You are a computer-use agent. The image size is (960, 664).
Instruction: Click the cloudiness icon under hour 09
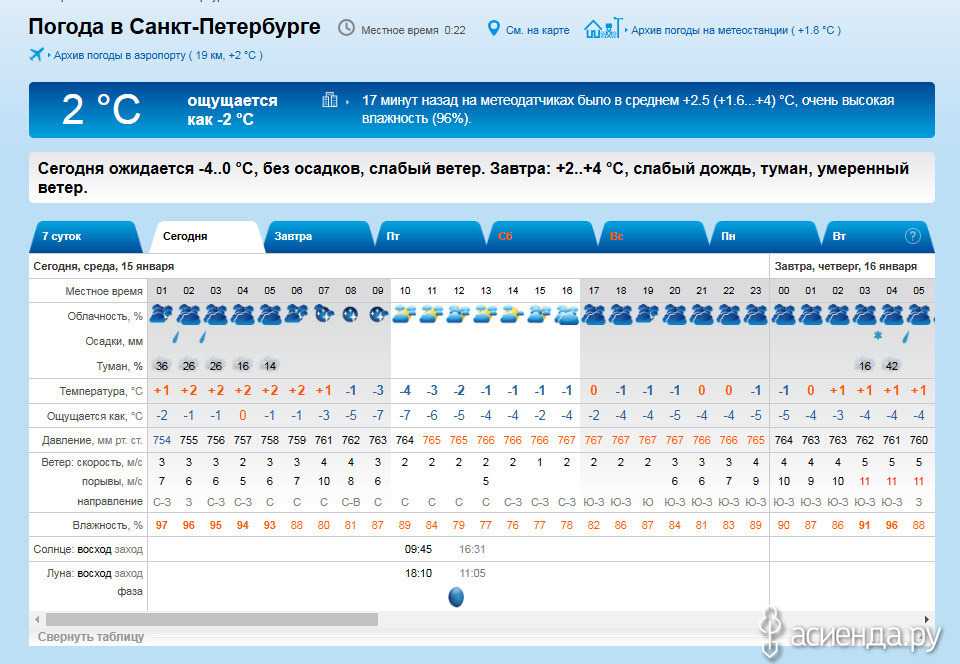[x=378, y=315]
